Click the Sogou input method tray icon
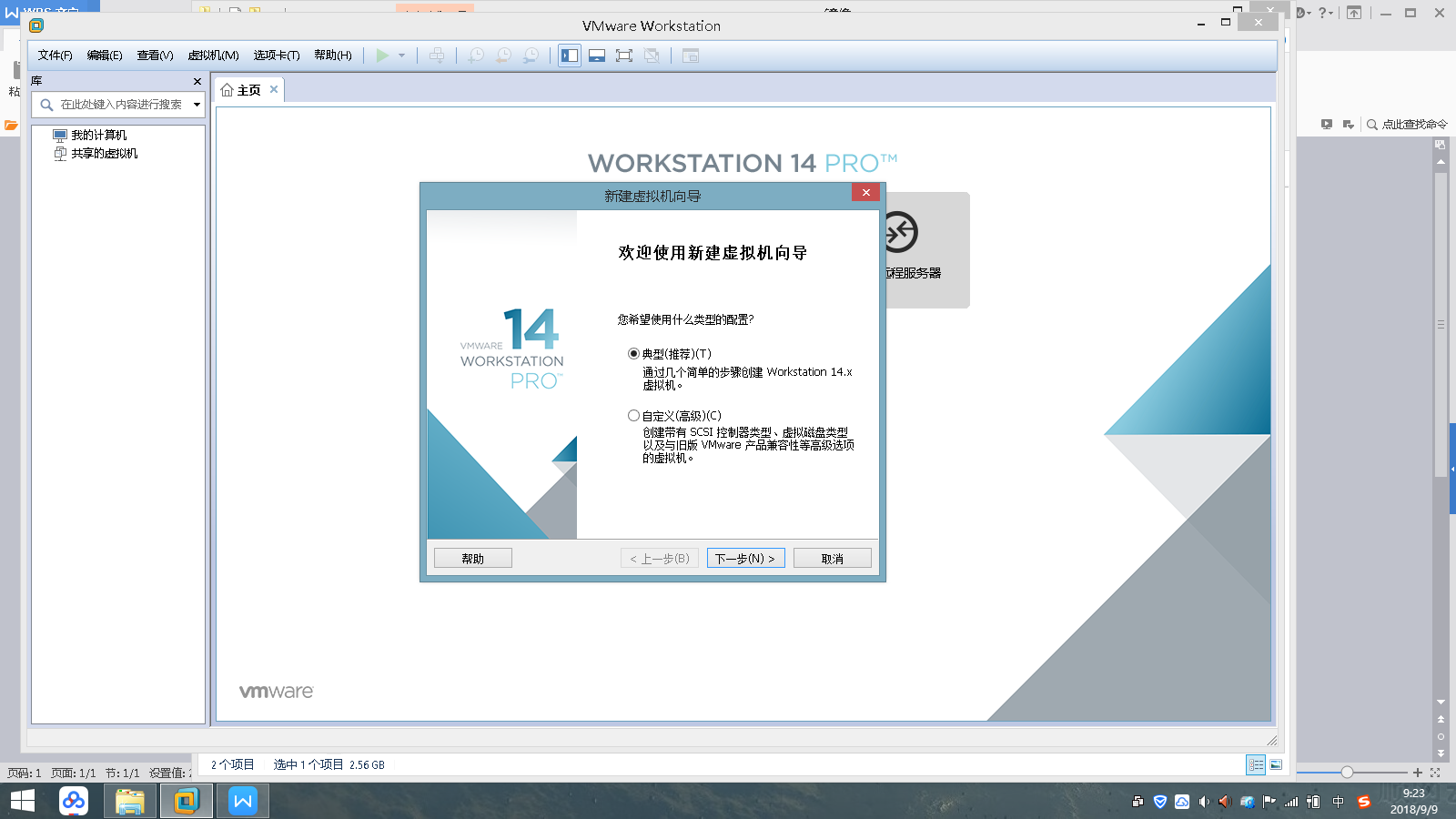 [1363, 802]
